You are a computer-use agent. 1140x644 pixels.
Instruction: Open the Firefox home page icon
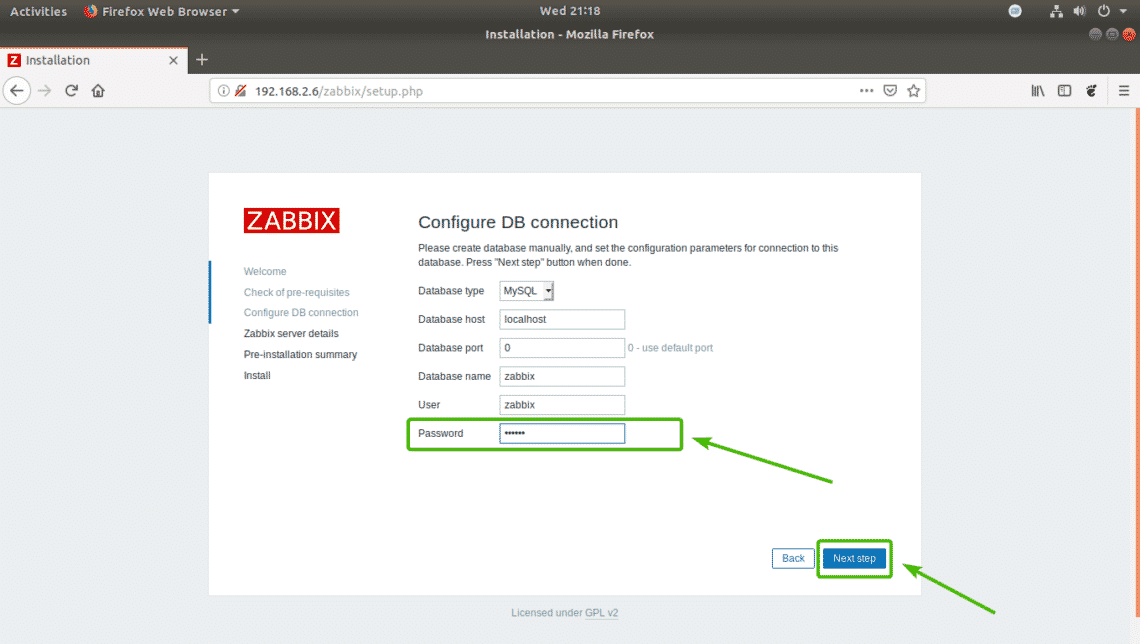(98, 91)
